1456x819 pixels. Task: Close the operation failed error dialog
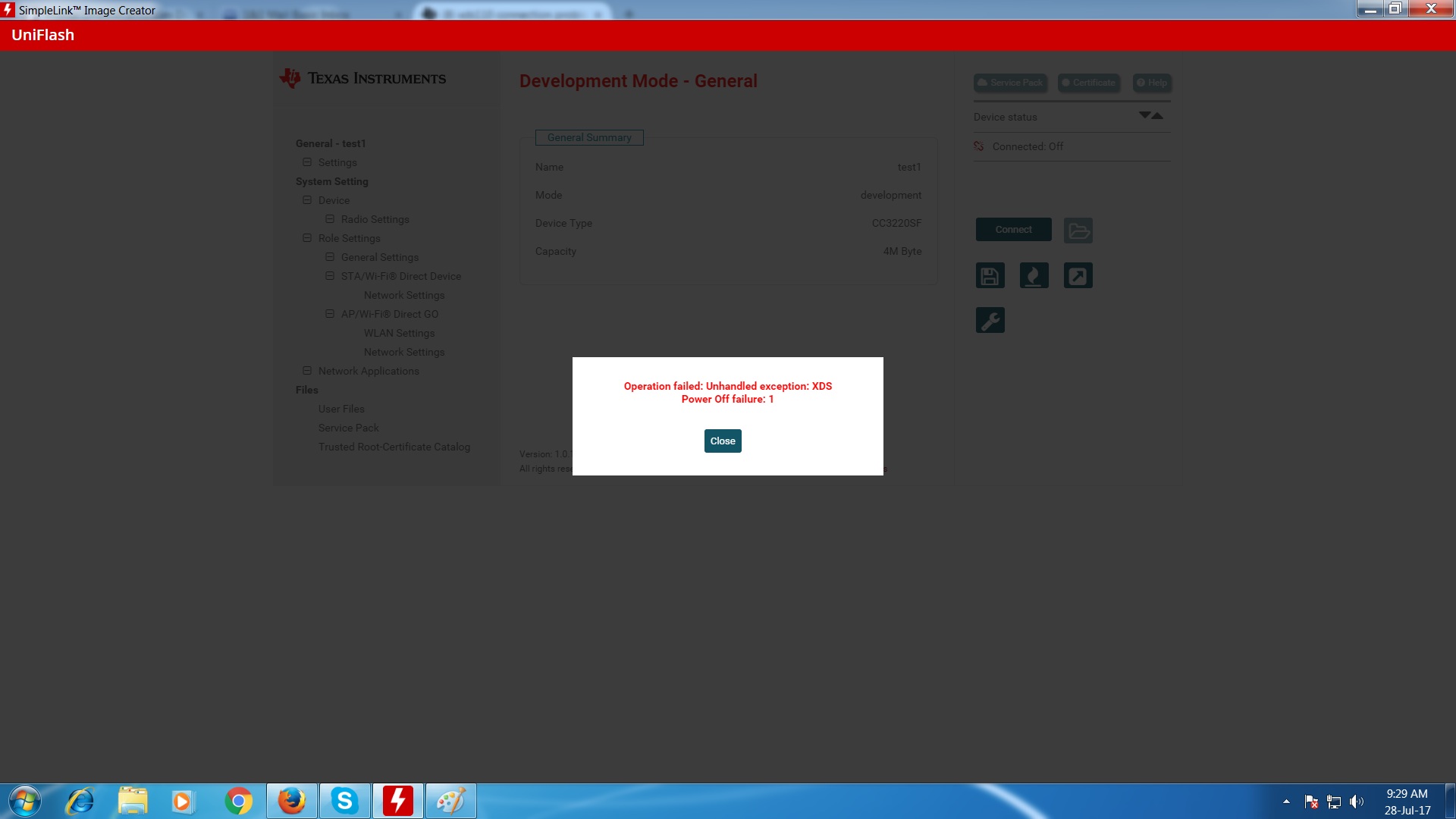(x=722, y=441)
